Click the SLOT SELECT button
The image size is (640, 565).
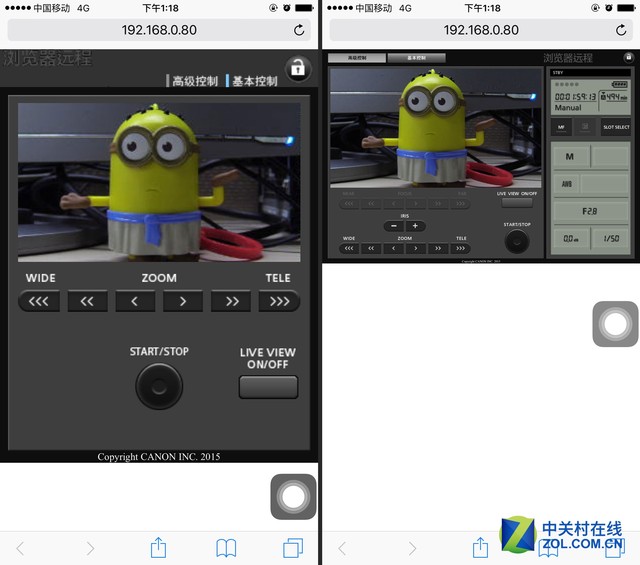tap(615, 127)
